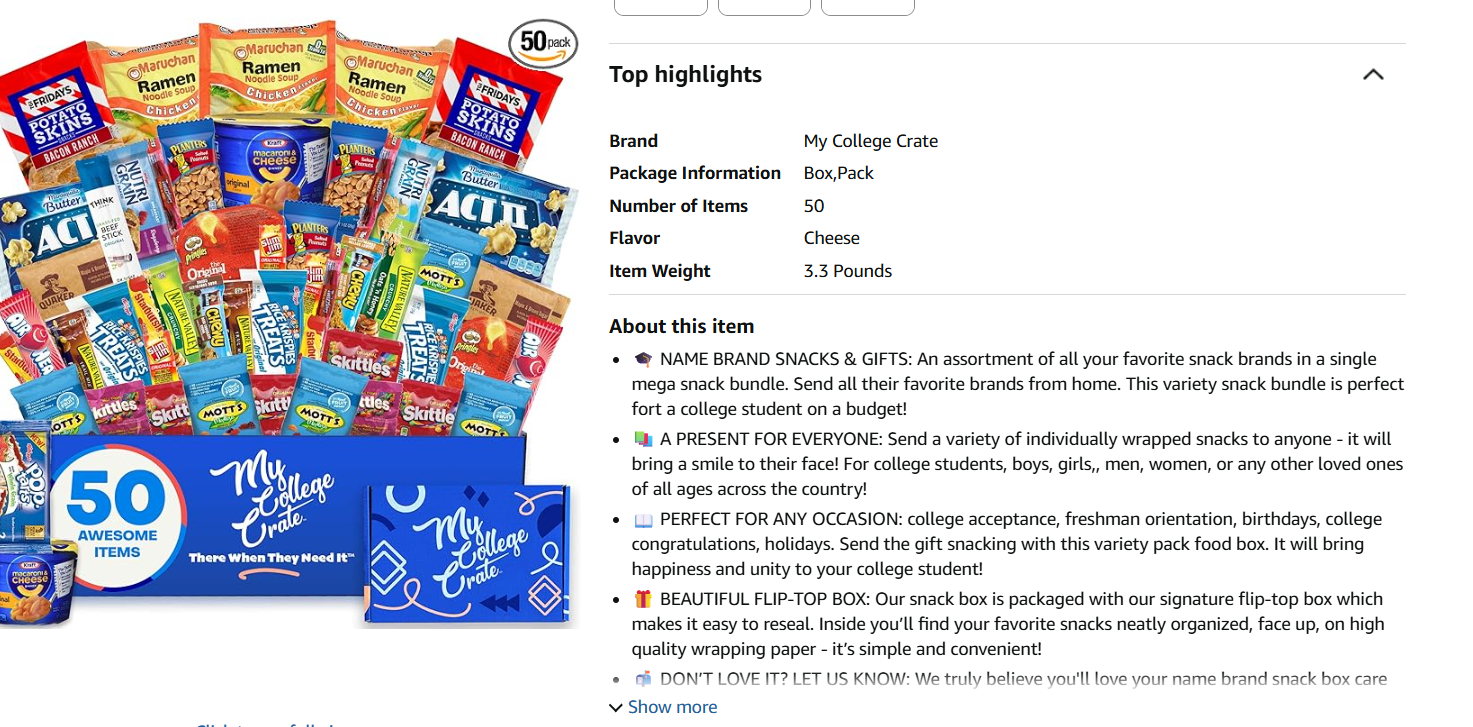
Task: Click the books emoji beside A PRESENT FOR EVERYONE
Action: tap(643, 439)
